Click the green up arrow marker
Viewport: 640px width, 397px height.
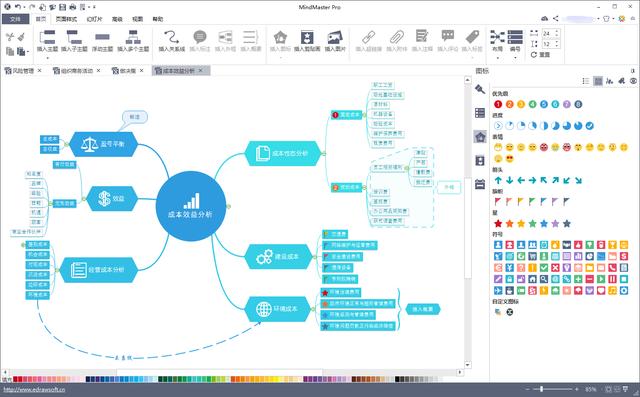498,180
